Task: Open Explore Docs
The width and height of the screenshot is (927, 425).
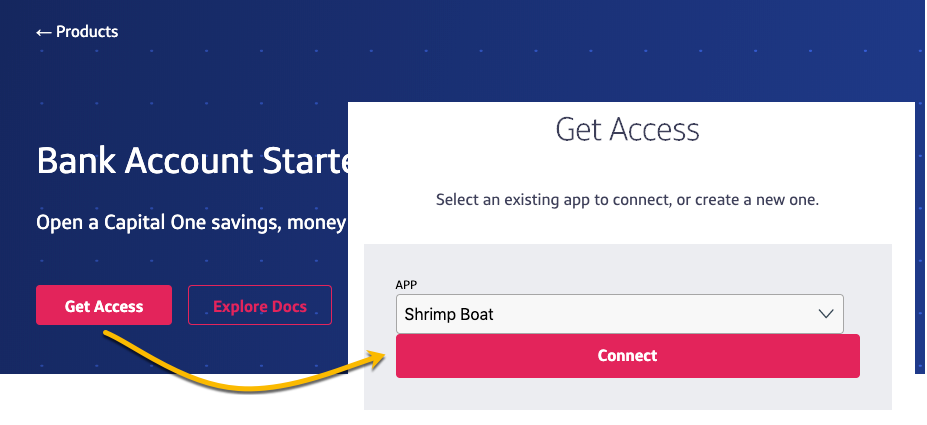Action: coord(259,306)
